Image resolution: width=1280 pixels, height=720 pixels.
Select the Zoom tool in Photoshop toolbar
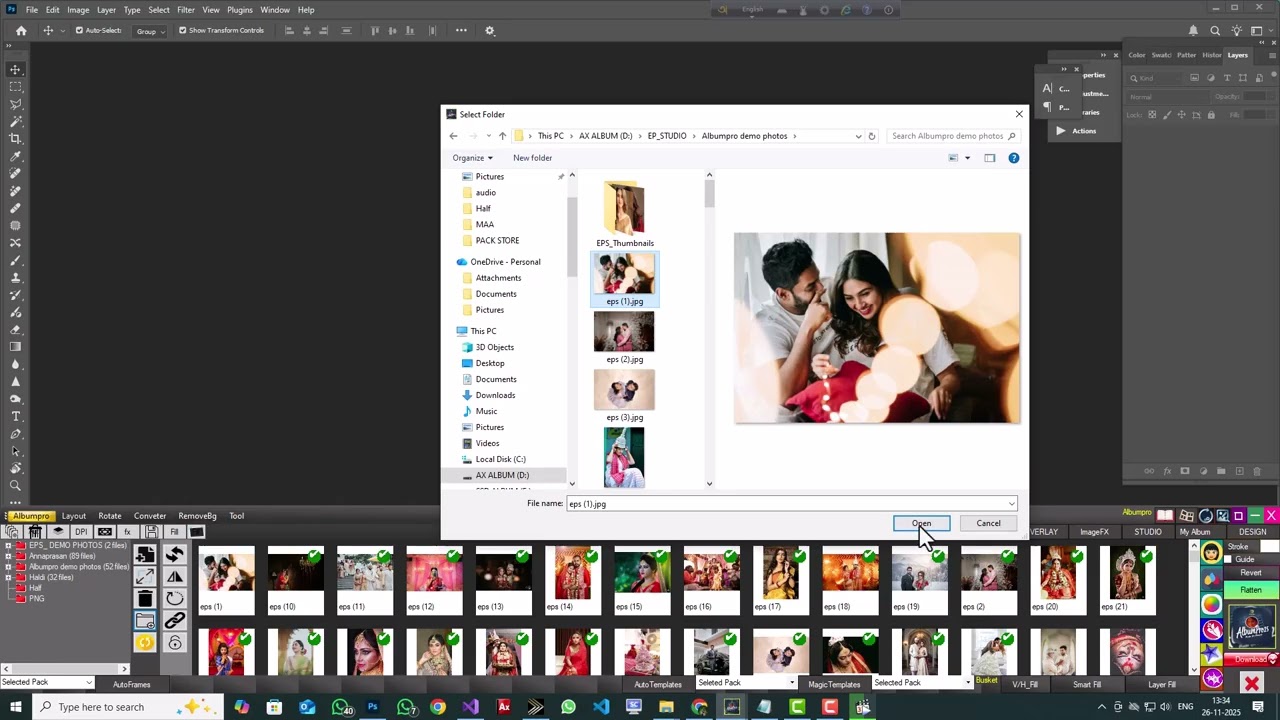(16, 485)
